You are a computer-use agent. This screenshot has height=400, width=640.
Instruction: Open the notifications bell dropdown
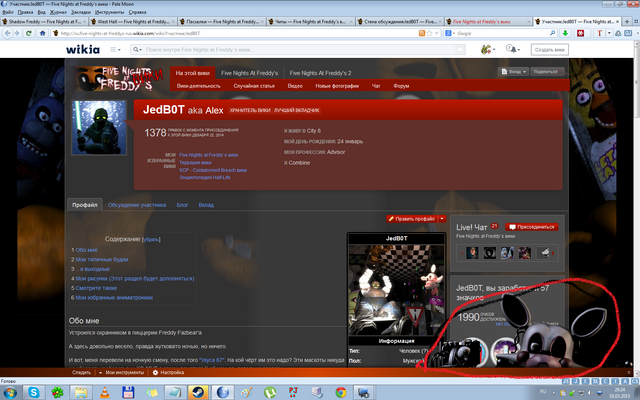(513, 49)
